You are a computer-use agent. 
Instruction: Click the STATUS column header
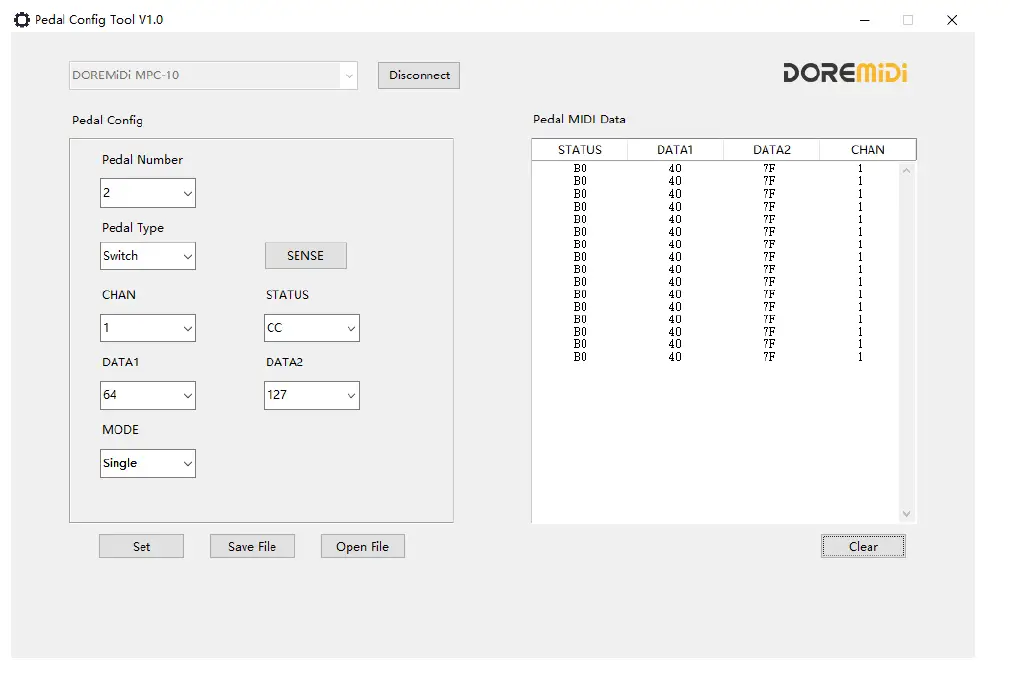[580, 149]
